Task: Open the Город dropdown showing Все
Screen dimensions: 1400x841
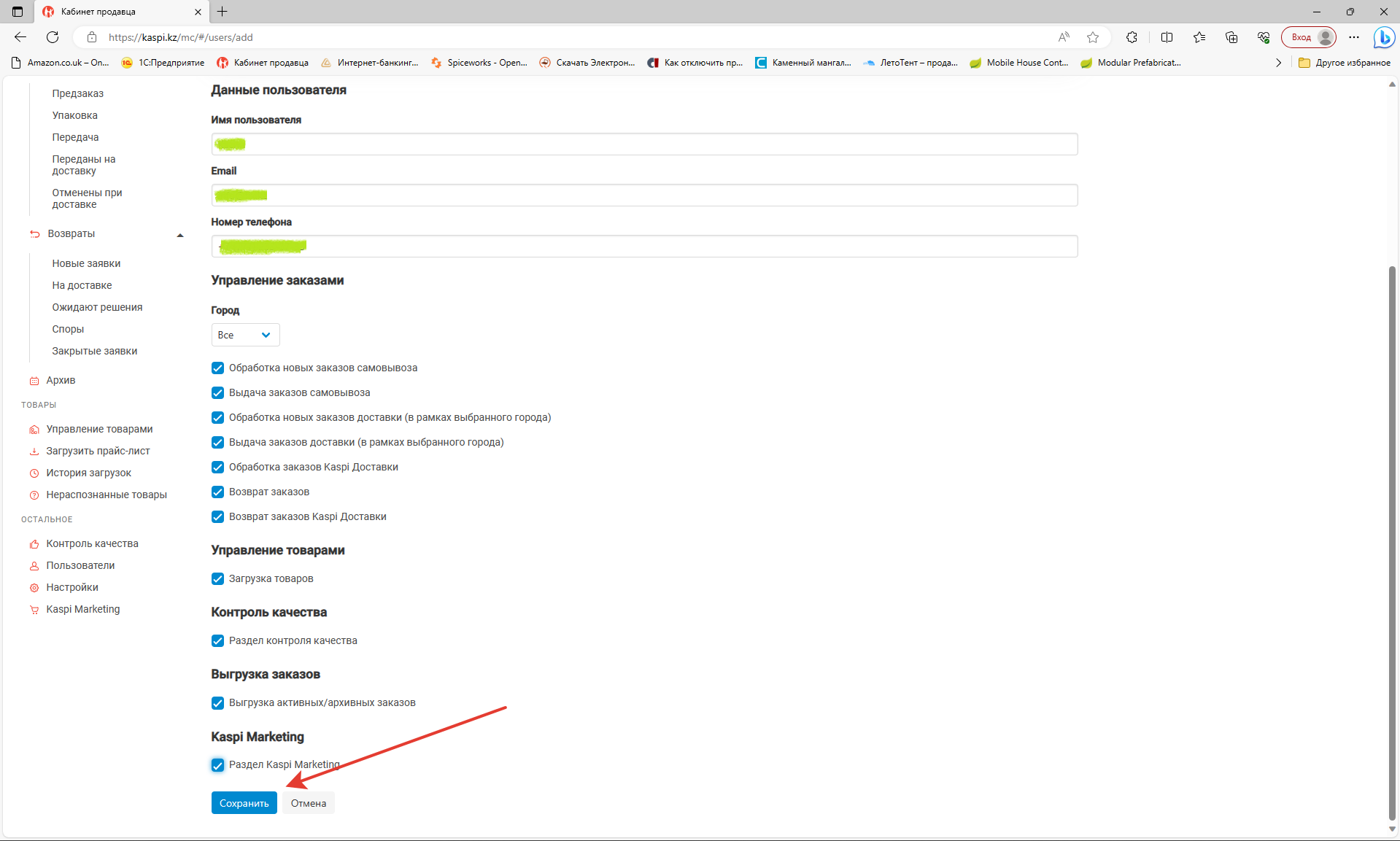Action: click(245, 336)
